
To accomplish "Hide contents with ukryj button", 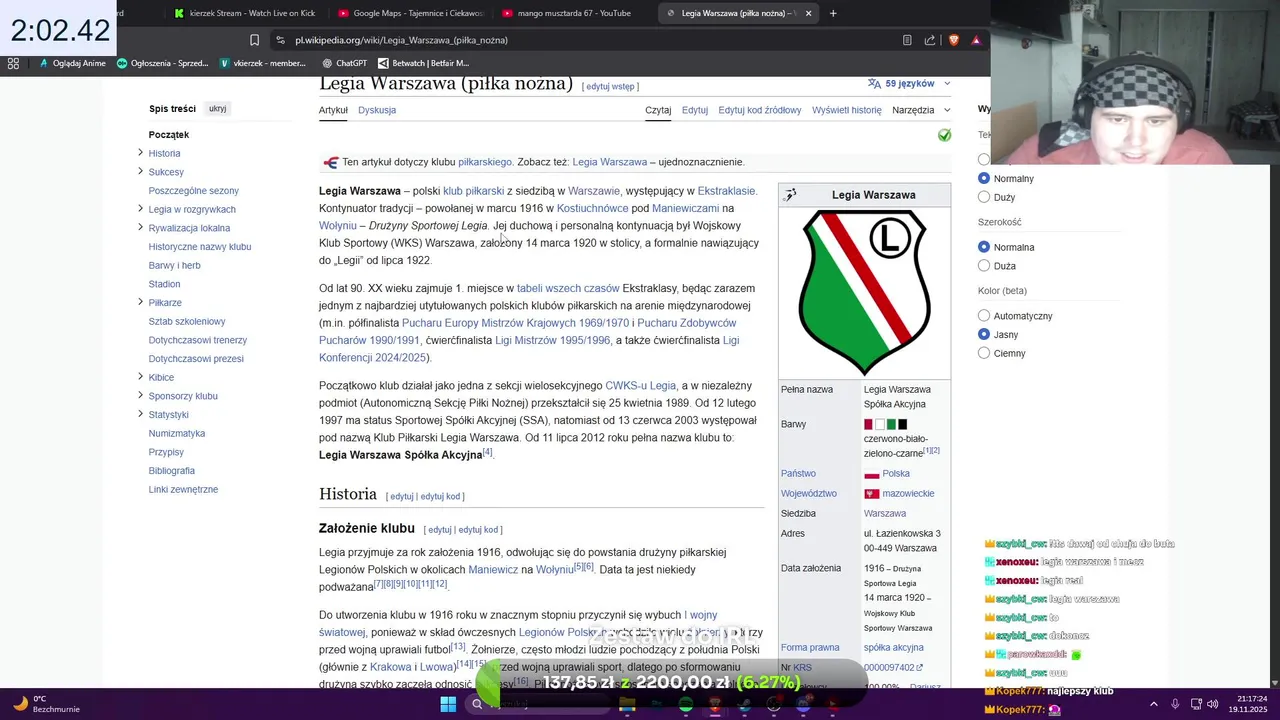I will 218,108.
